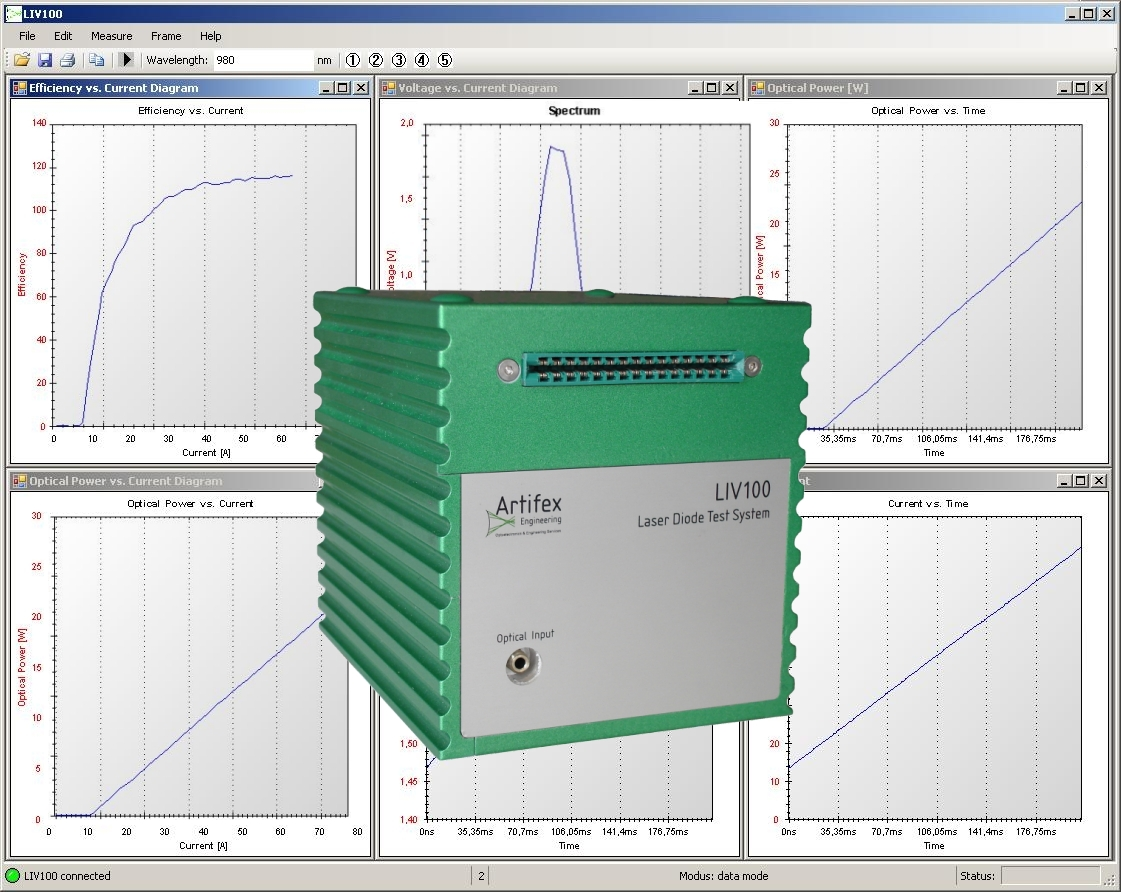This screenshot has width=1121, height=892.
Task: Select circled number 5 toolbar icon
Action: (x=445, y=60)
